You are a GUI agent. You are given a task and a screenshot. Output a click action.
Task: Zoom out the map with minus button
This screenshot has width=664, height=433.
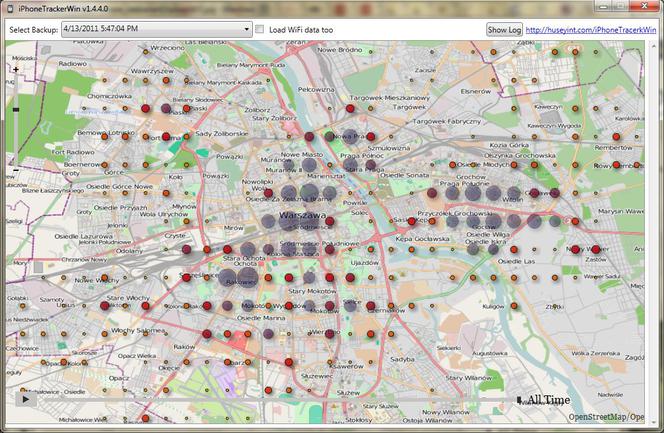coord(16,170)
